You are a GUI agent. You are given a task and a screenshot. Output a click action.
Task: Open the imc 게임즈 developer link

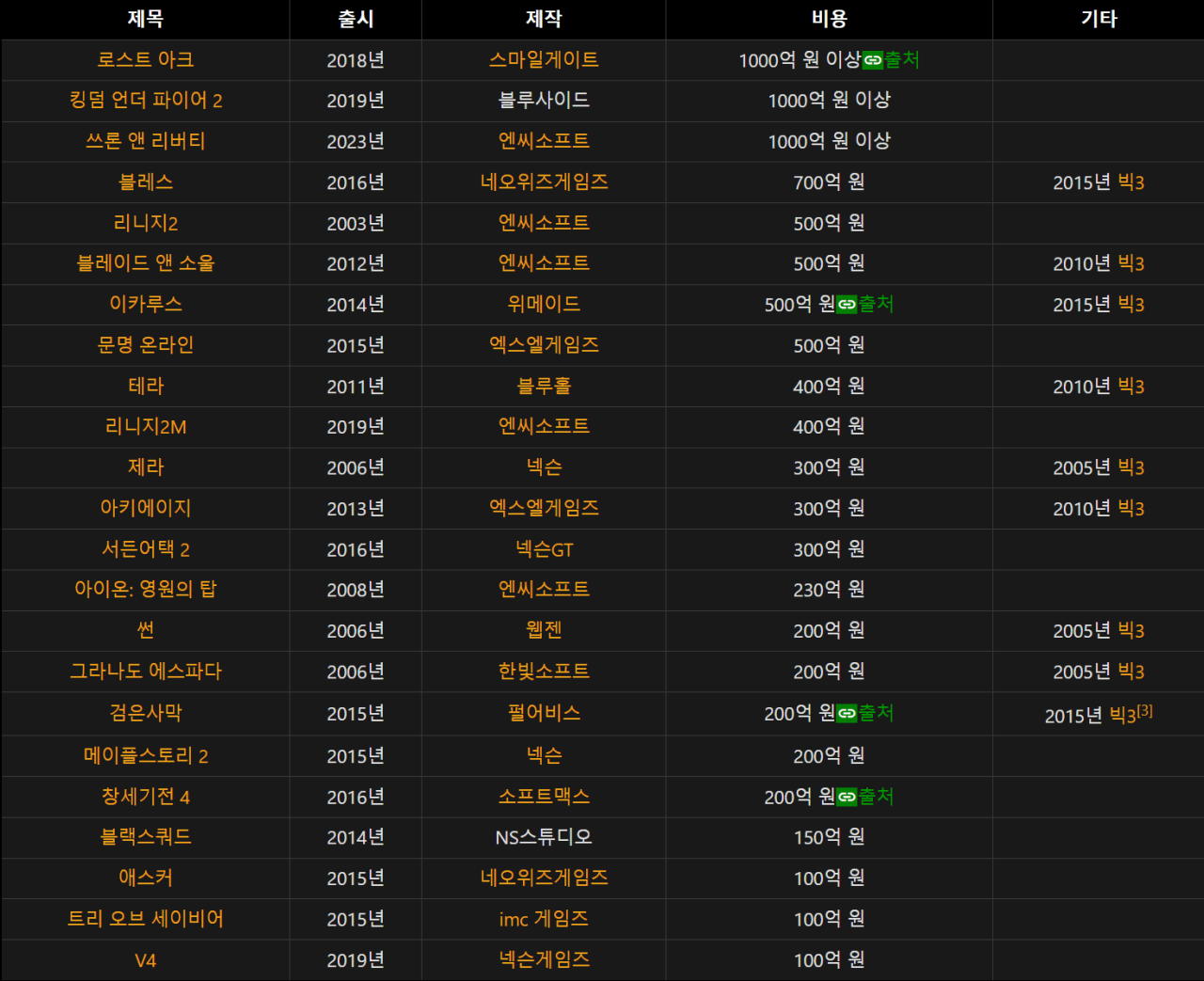(544, 919)
